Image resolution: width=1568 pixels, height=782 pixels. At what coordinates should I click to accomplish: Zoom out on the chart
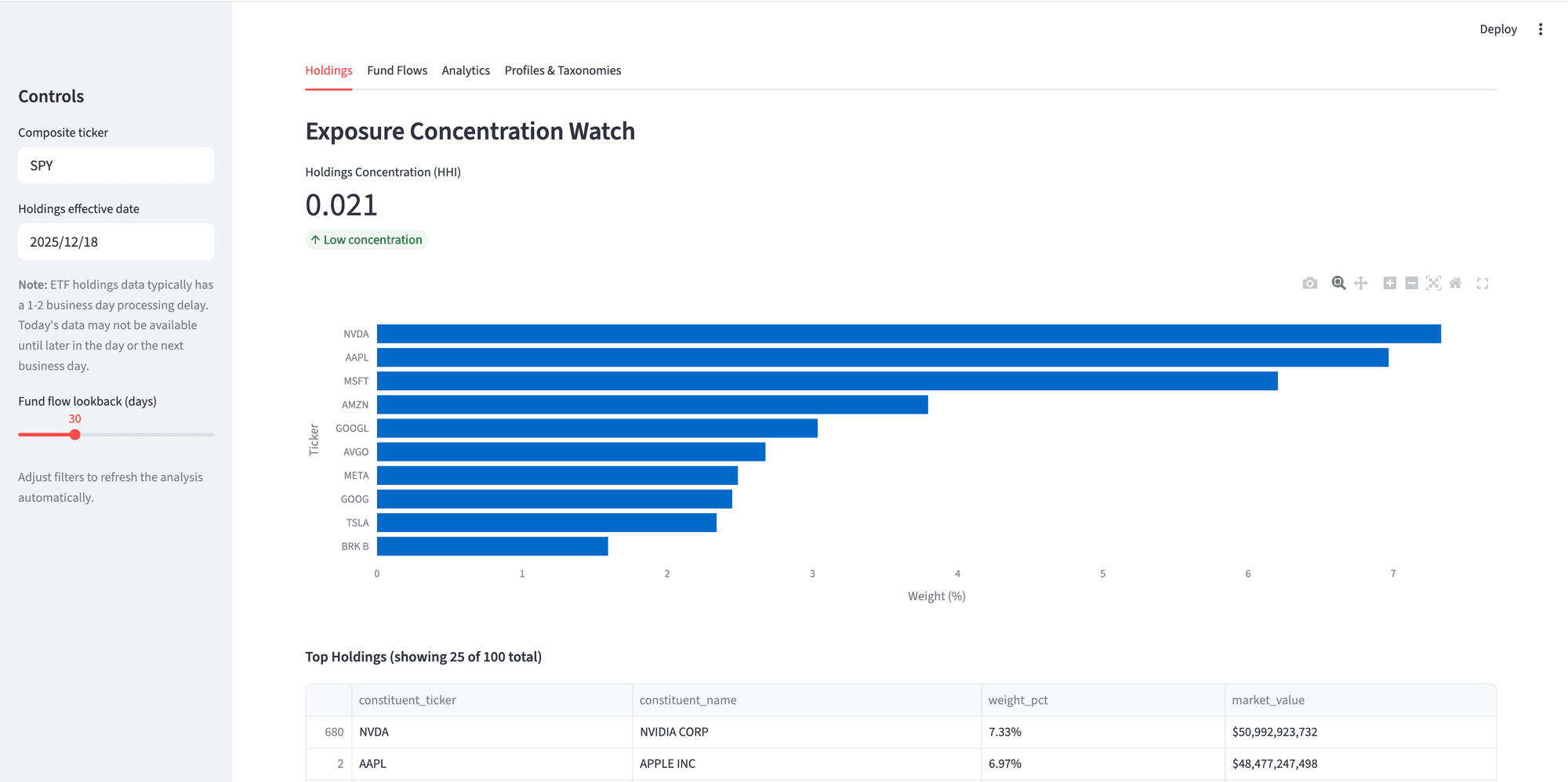coord(1411,284)
